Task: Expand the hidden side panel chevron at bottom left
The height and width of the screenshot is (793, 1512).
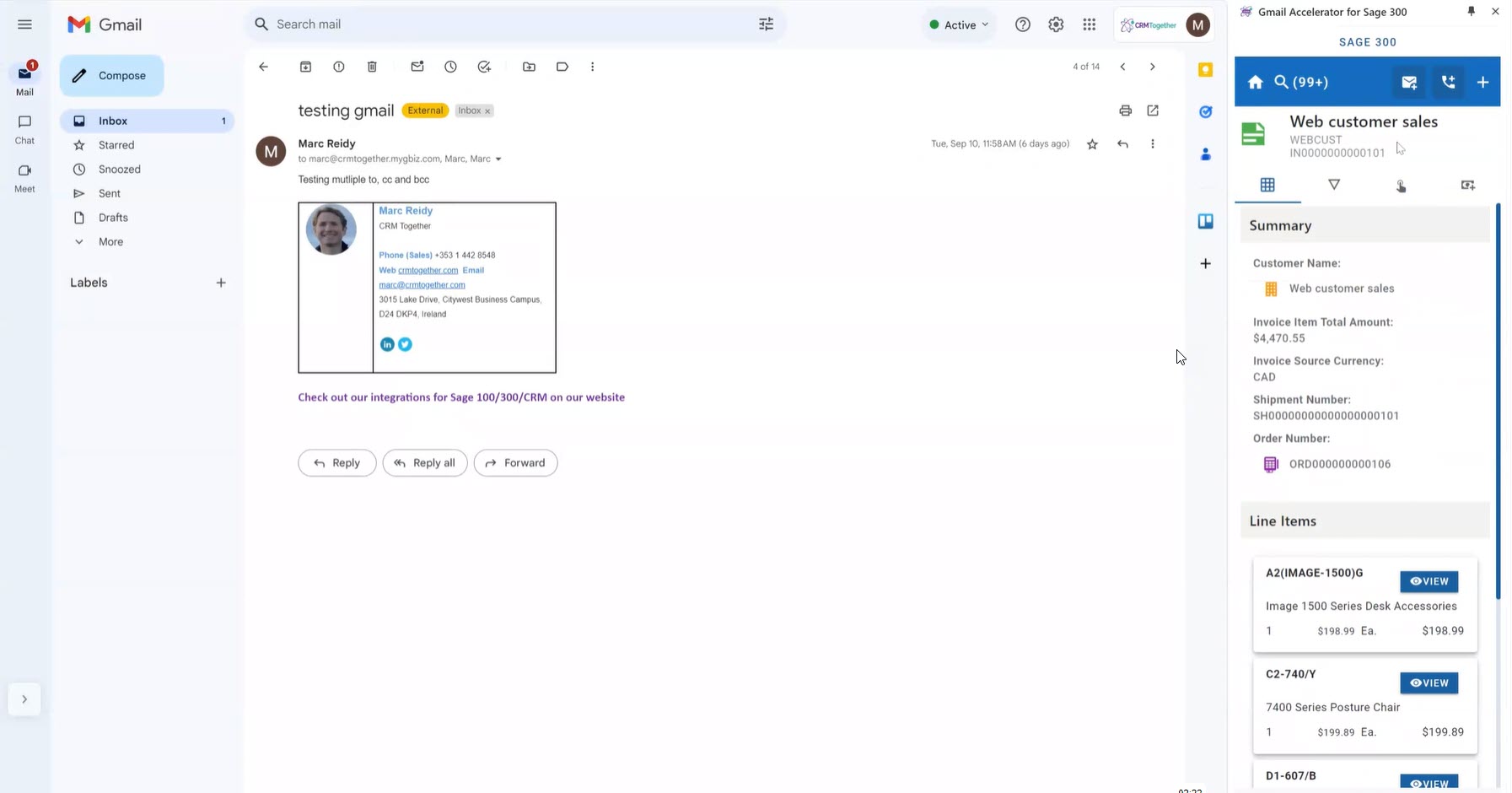Action: pyautogui.click(x=24, y=699)
